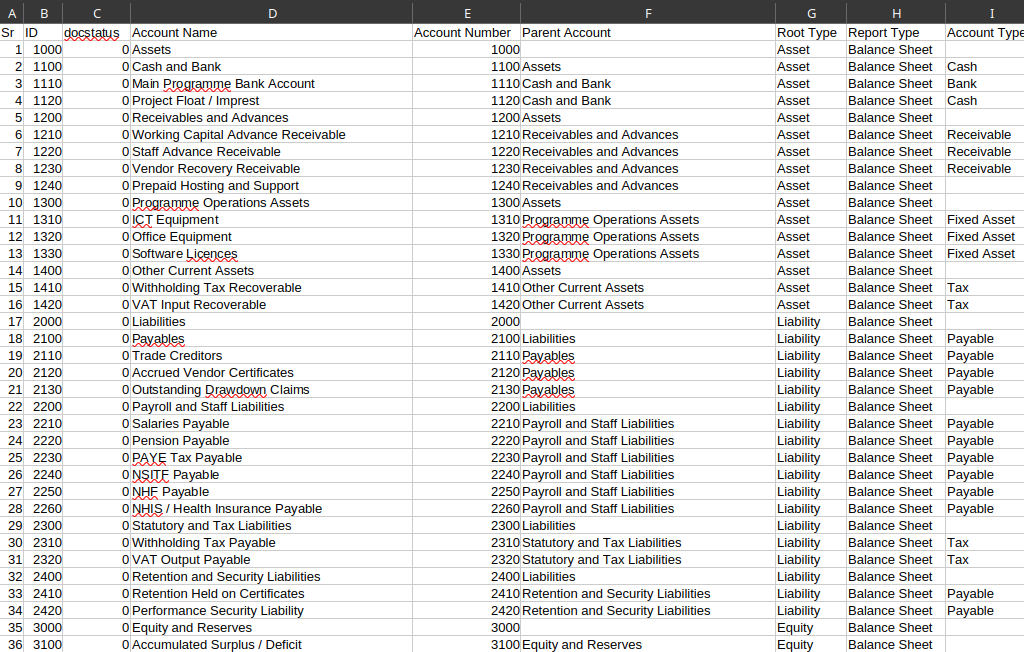Select account number 3000 cell in column E
Image resolution: width=1024 pixels, height=652 pixels.
tap(466, 627)
